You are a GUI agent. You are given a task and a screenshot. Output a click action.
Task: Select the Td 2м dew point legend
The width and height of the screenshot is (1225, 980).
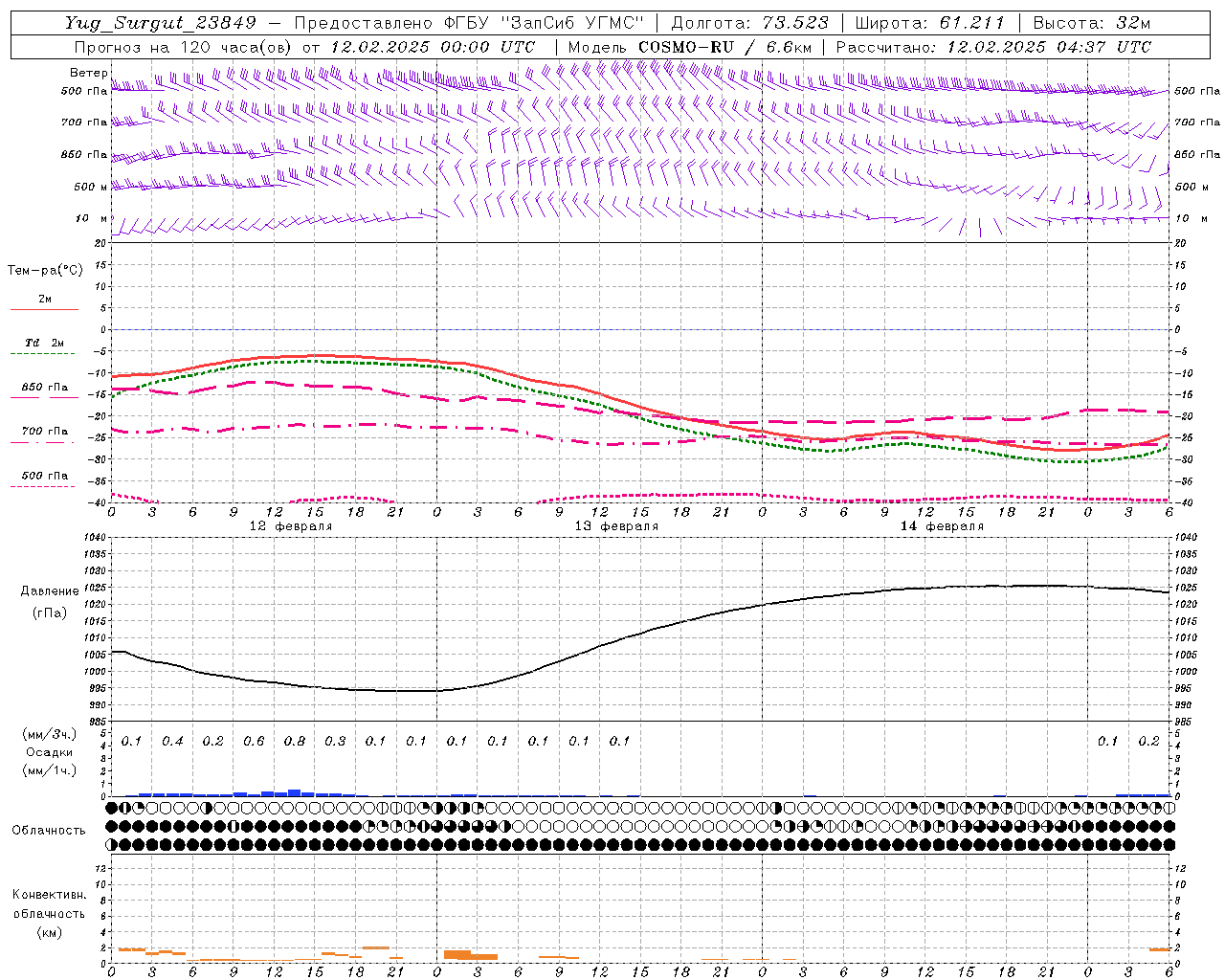point(45,343)
